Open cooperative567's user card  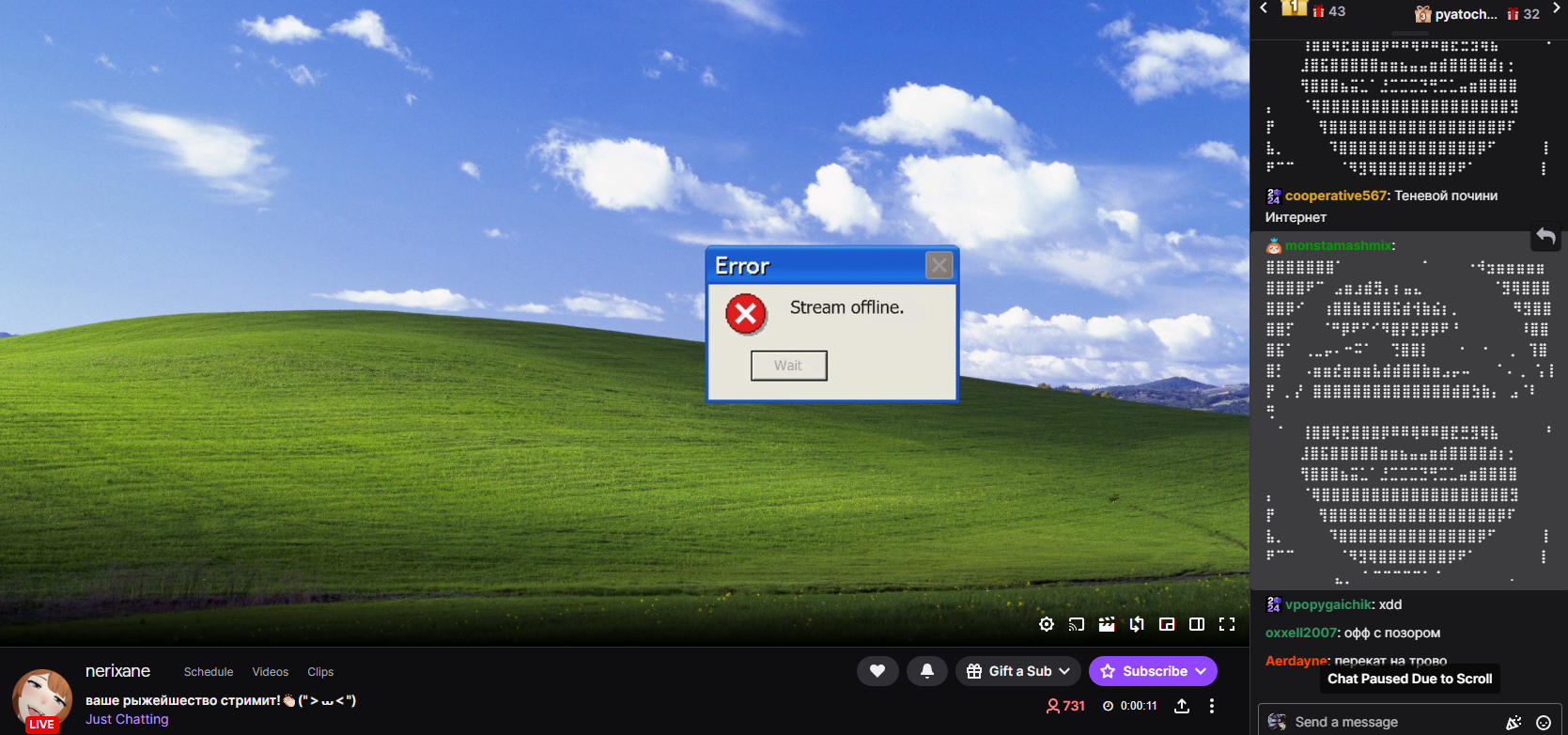click(1336, 195)
